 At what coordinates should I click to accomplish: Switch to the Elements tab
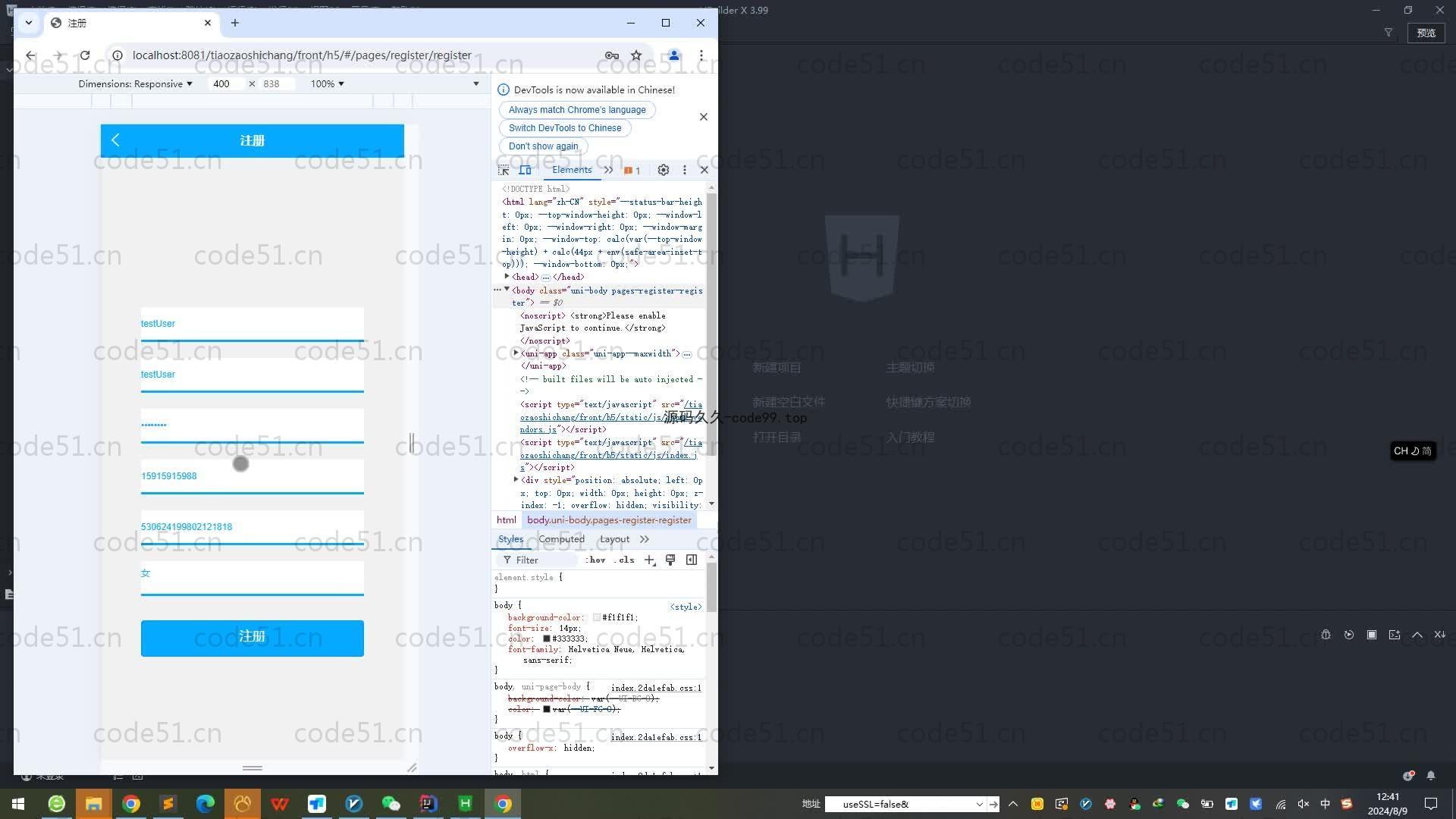(x=572, y=170)
